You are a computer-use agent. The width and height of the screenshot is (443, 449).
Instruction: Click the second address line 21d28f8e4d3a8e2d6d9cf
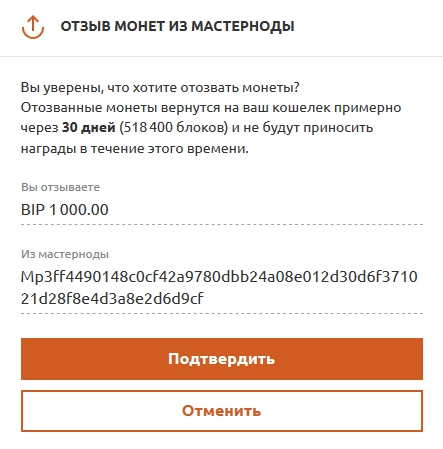pyautogui.click(x=112, y=299)
